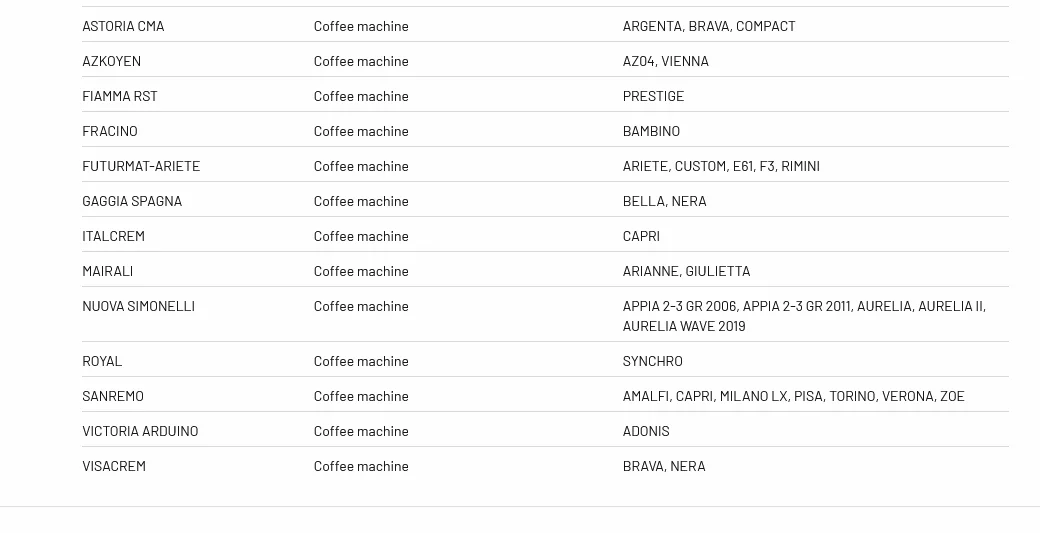Viewport: 1040px width, 533px height.
Task: Select the ROYAL brand entry
Action: [102, 361]
